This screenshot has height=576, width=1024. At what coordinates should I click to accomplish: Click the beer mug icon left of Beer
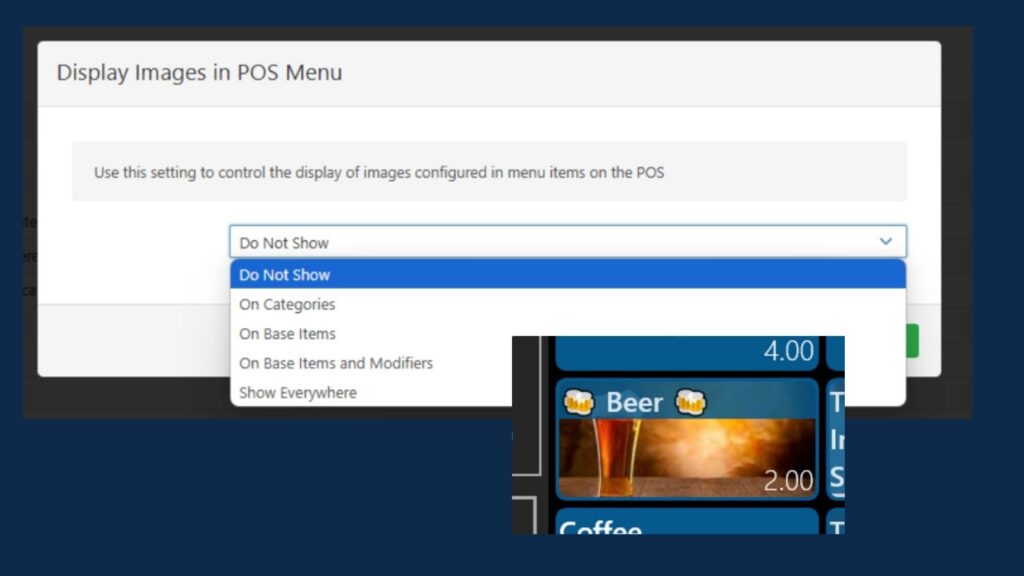pos(579,402)
